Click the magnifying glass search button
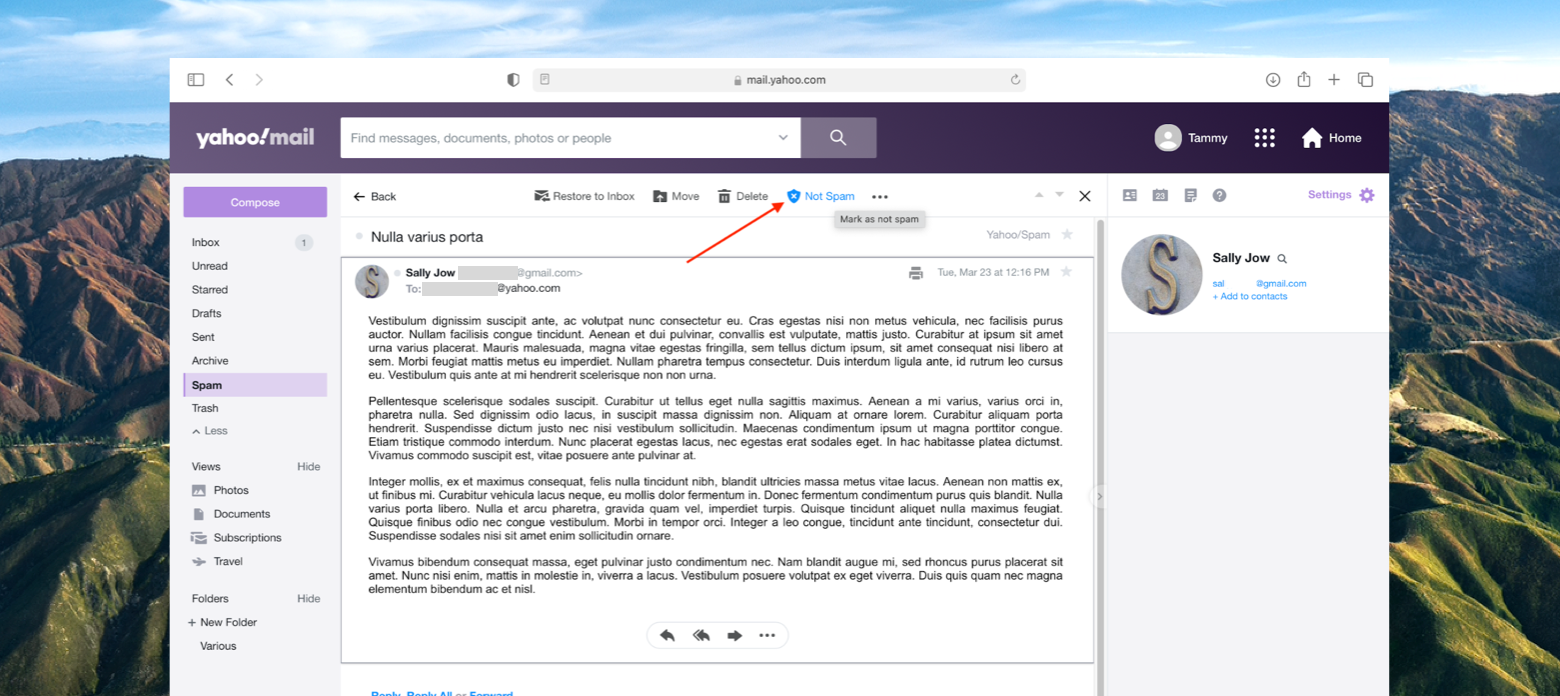Screen dimensions: 1560x696 (838, 138)
